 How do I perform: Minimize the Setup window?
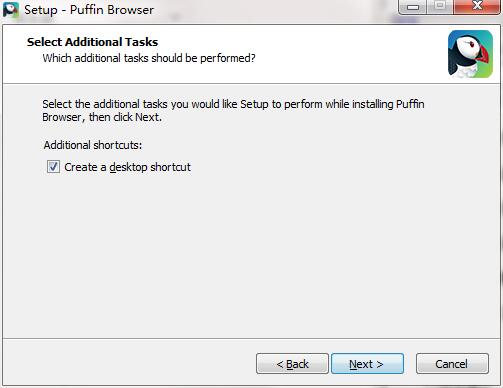point(413,7)
